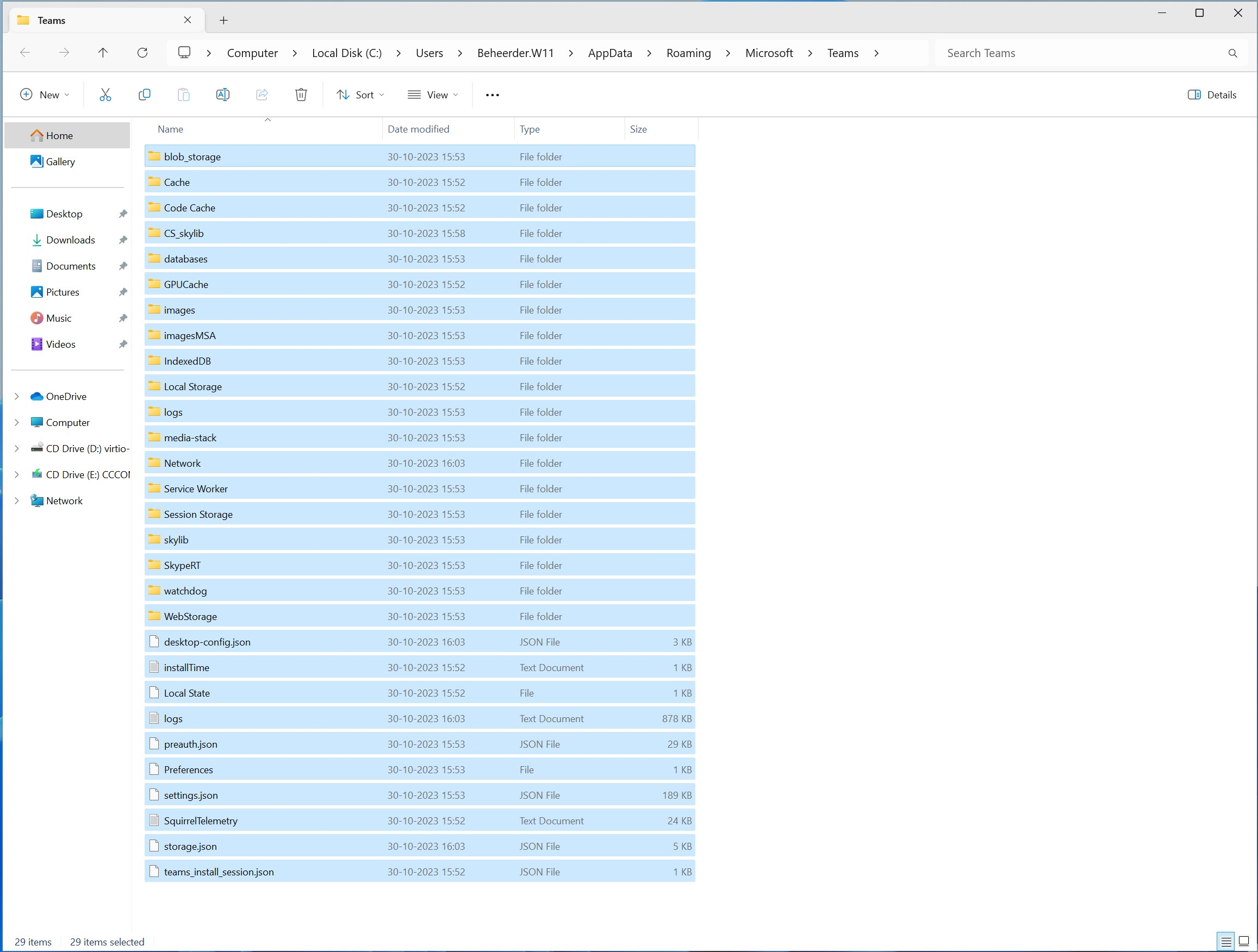1258x952 pixels.
Task: Go forward with the forward arrow
Action: (64, 53)
